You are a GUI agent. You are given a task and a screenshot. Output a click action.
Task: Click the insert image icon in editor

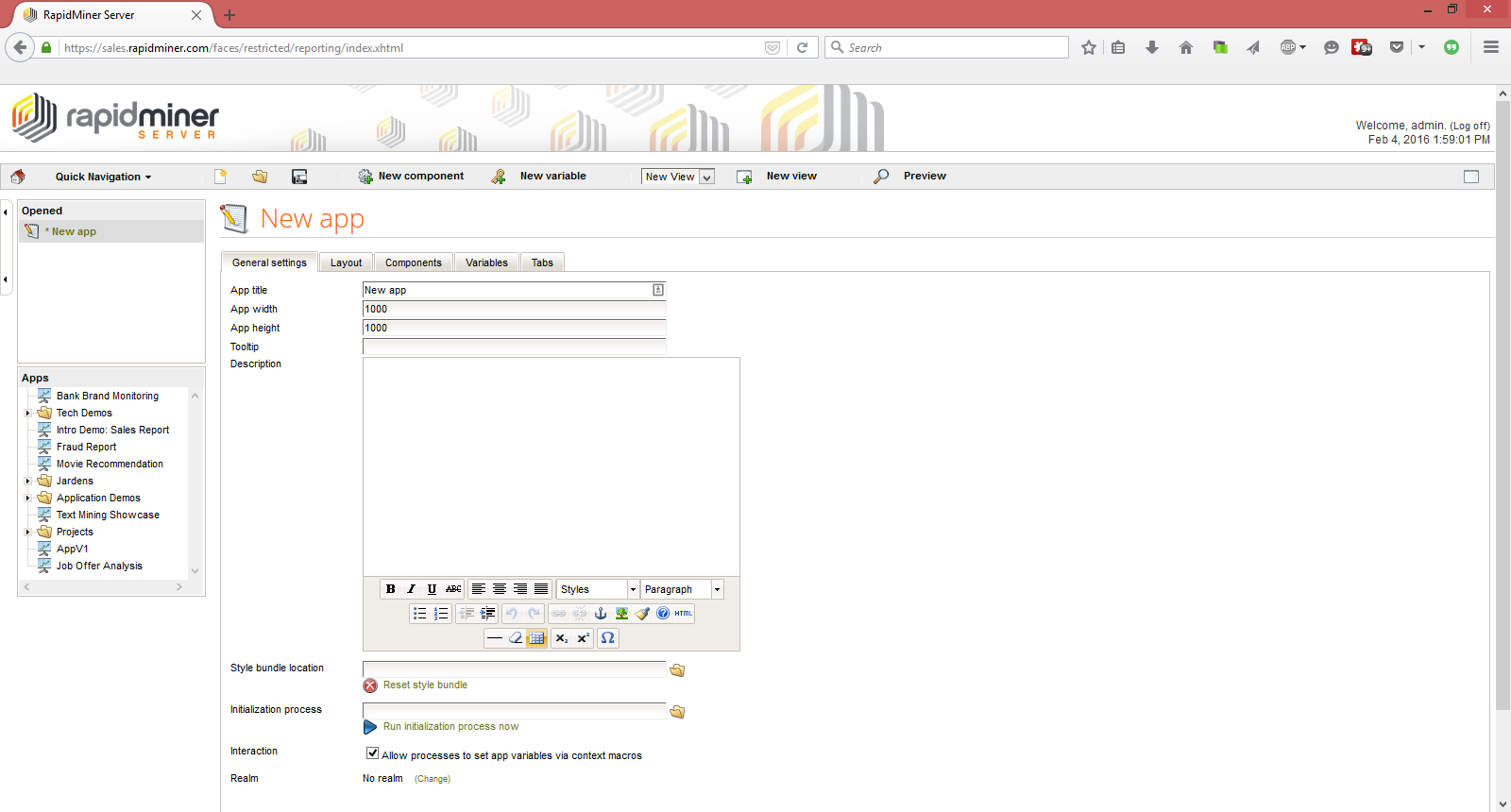point(621,614)
